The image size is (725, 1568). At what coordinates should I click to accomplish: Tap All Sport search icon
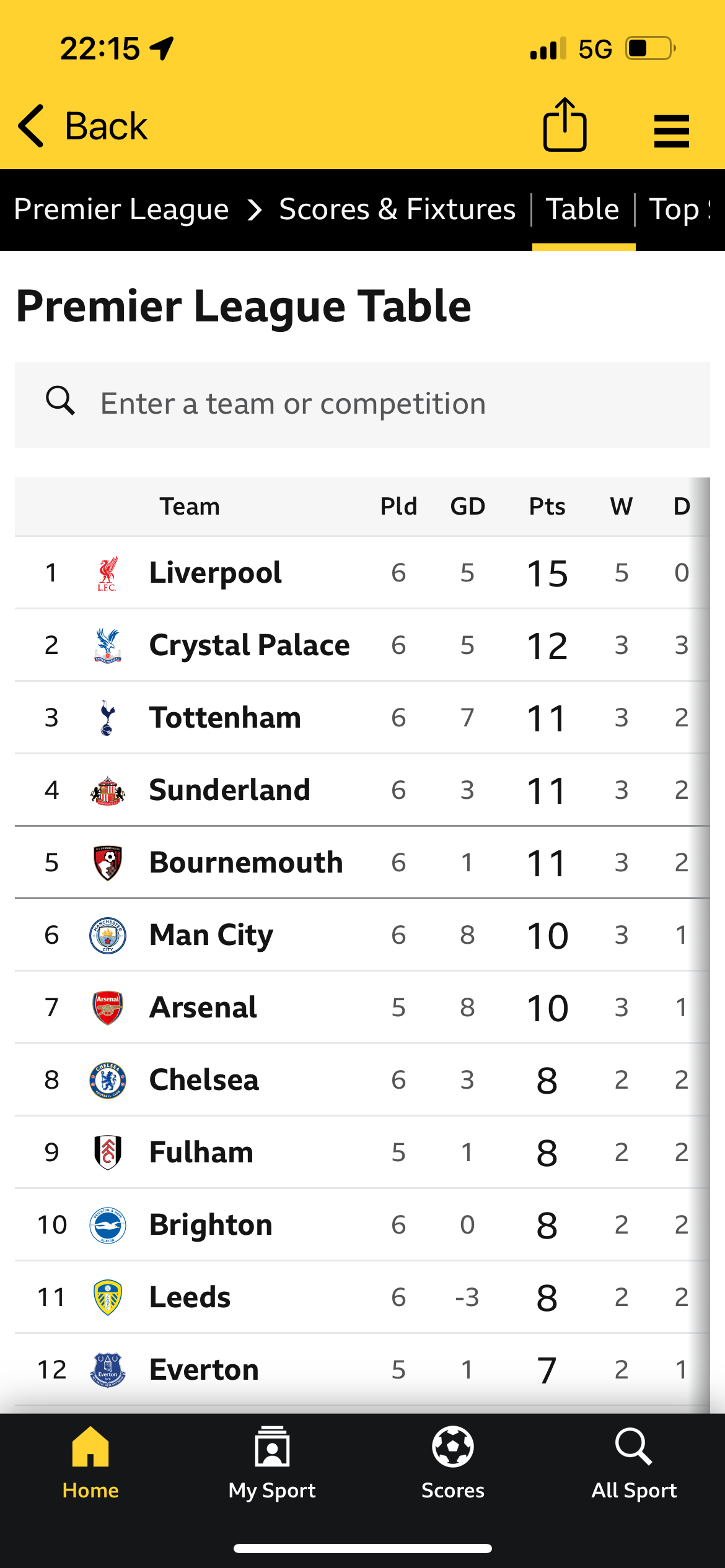[x=633, y=1448]
